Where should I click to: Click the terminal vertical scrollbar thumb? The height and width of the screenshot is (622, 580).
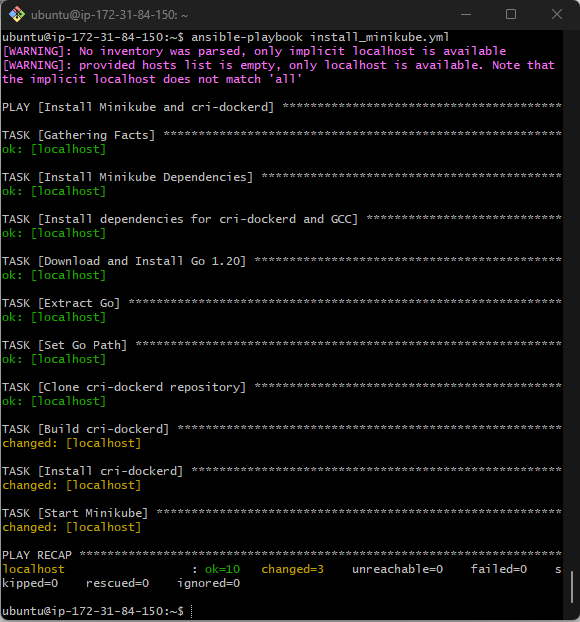[572, 587]
